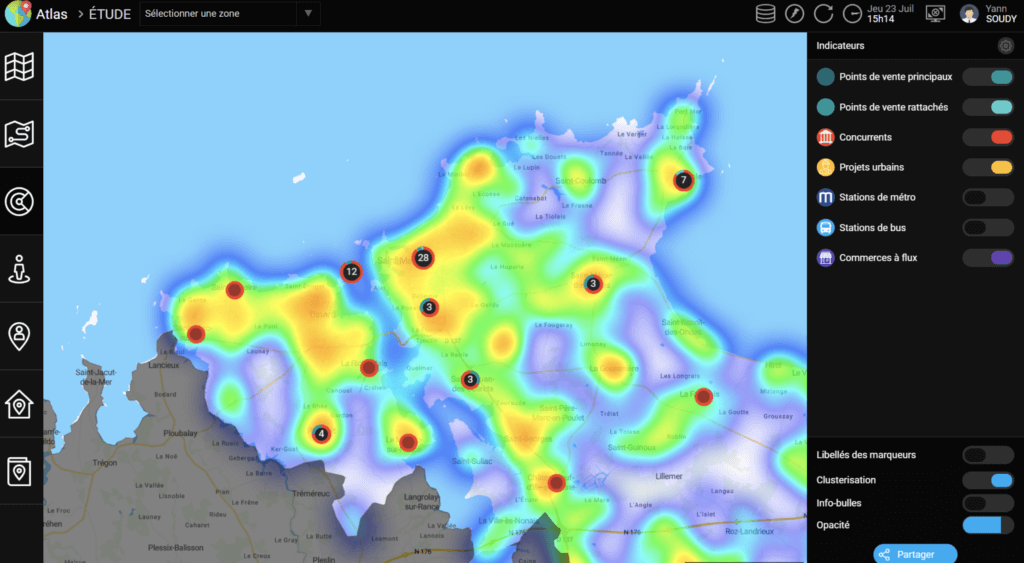Enable the Stations de métro switch

988,197
